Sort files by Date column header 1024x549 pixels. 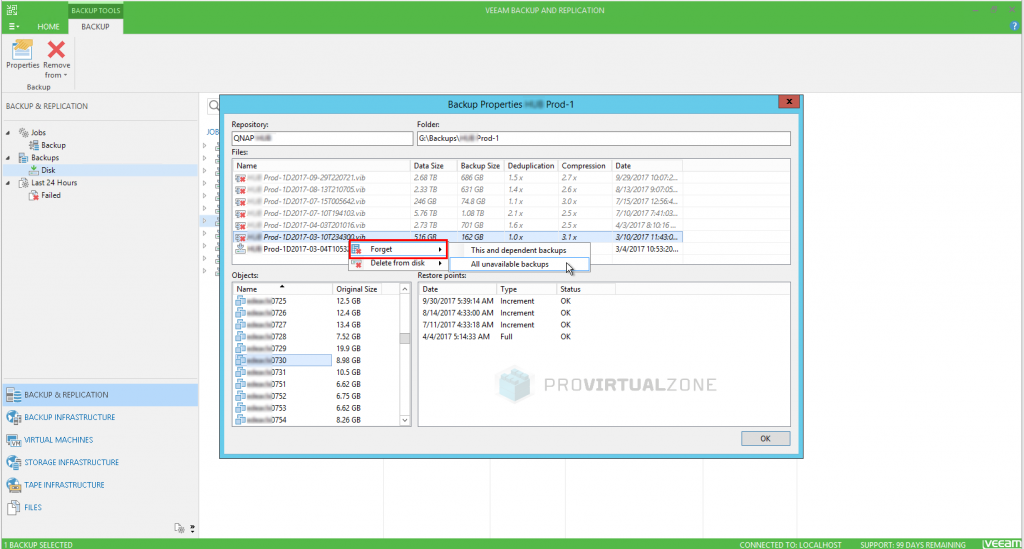click(x=647, y=166)
